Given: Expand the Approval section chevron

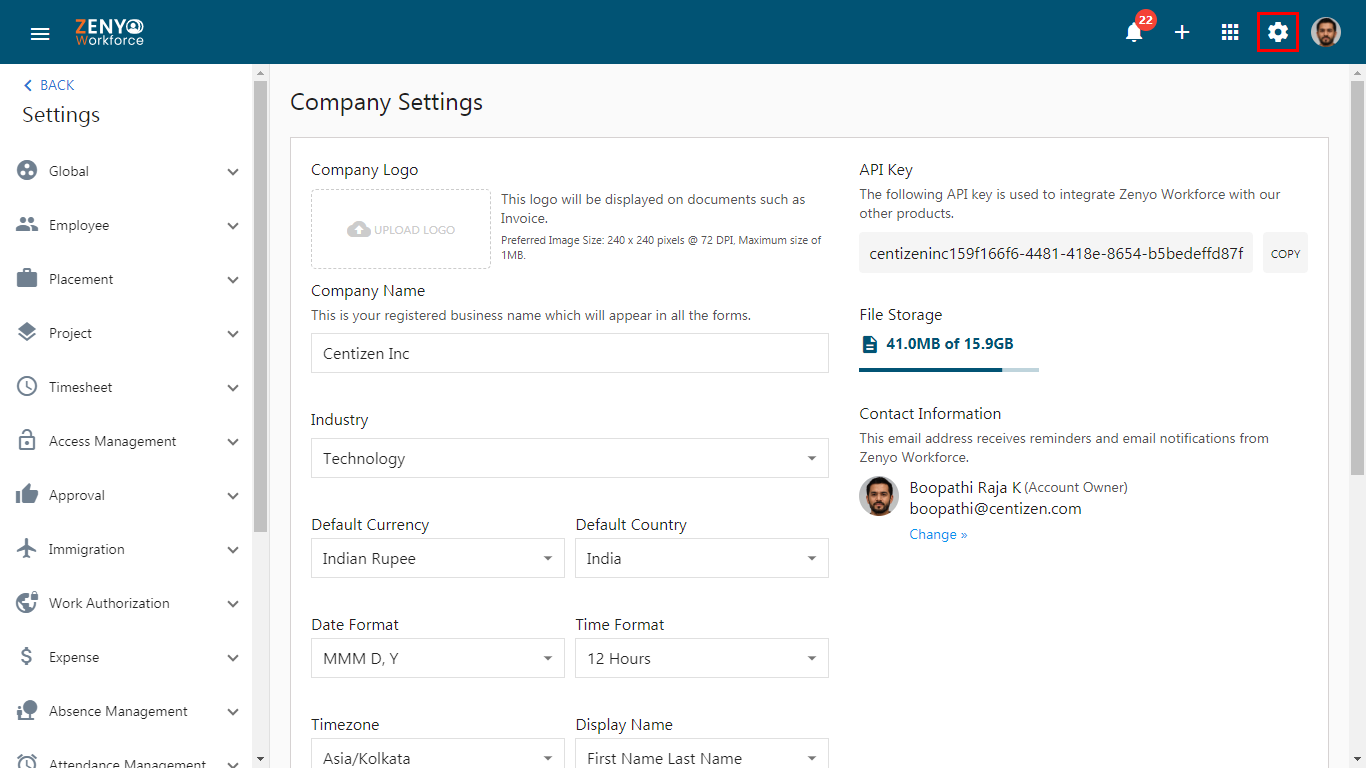Looking at the screenshot, I should point(233,496).
